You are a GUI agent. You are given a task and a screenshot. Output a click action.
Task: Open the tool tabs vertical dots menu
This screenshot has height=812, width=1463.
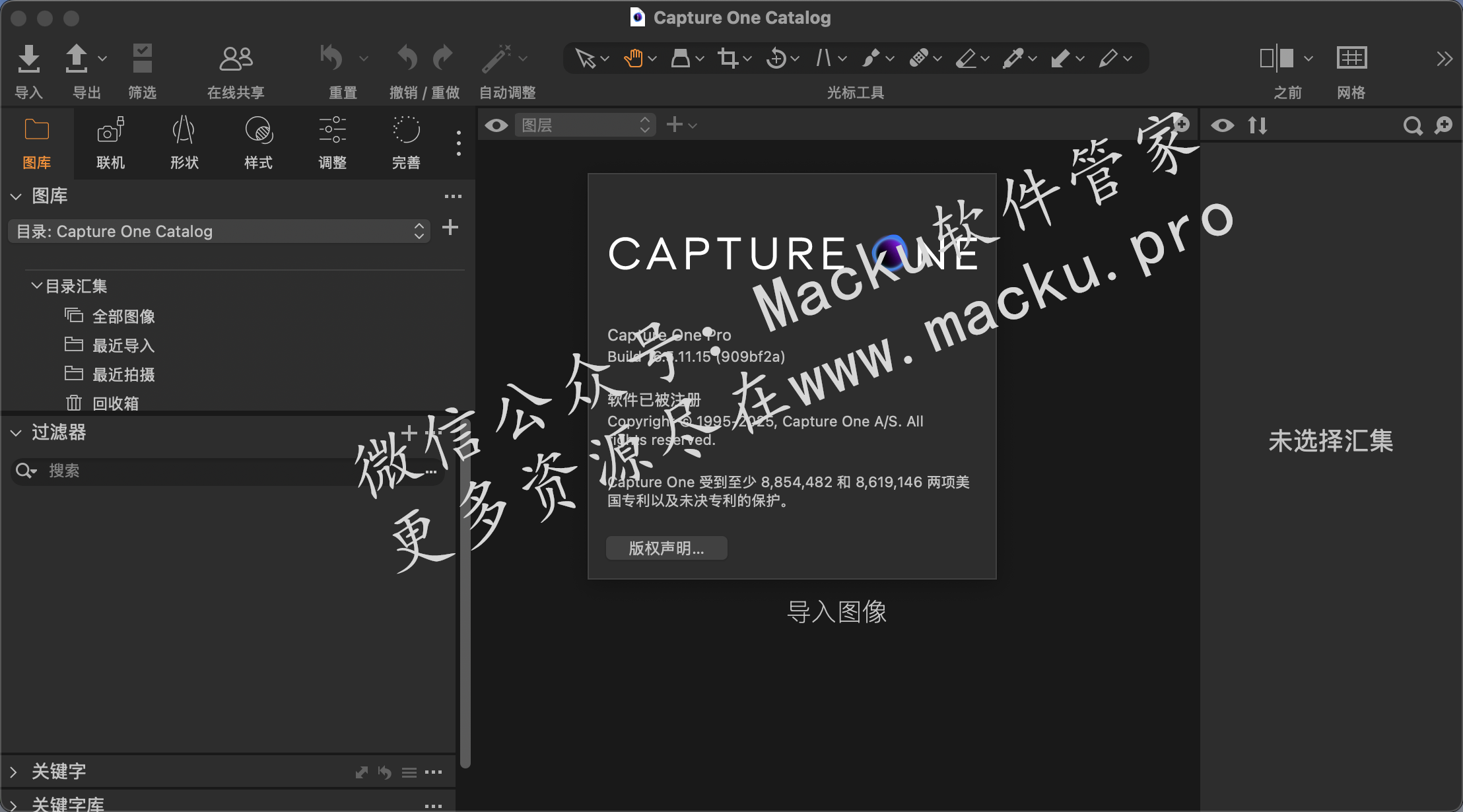[x=458, y=143]
